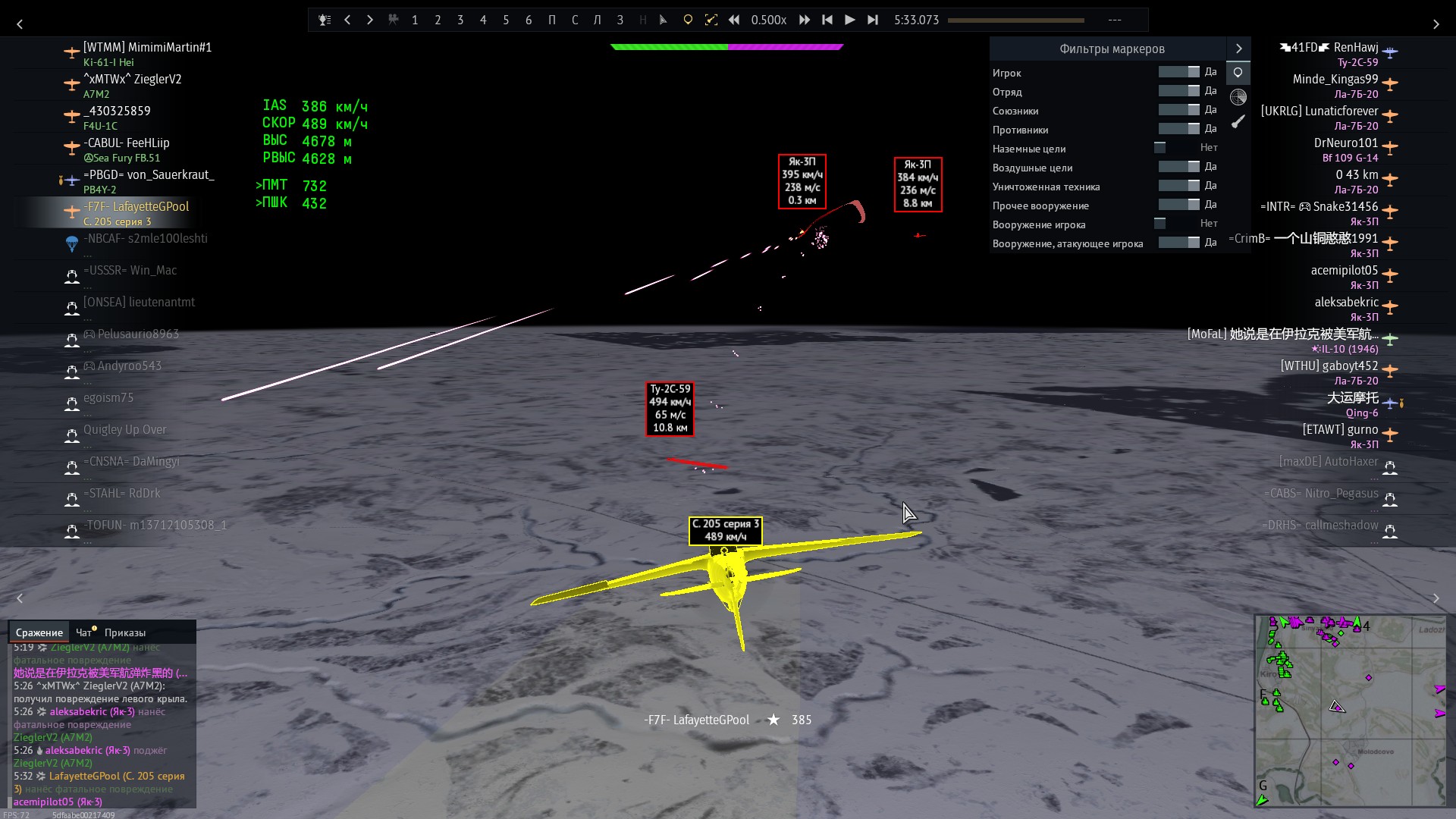This screenshot has height=819, width=1456.
Task: Open the radar settings icon
Action: click(x=1238, y=97)
